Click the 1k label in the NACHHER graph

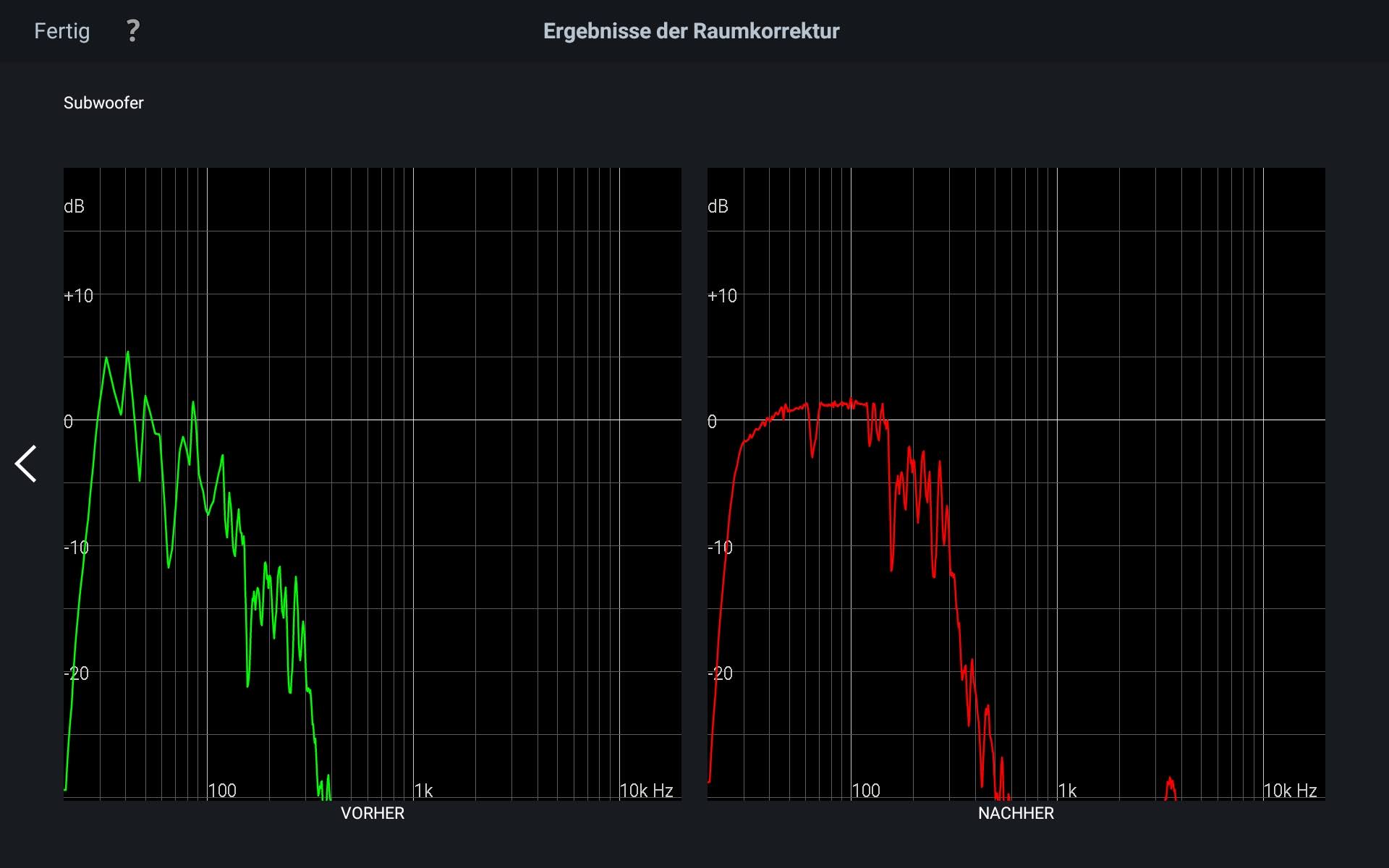click(1068, 791)
